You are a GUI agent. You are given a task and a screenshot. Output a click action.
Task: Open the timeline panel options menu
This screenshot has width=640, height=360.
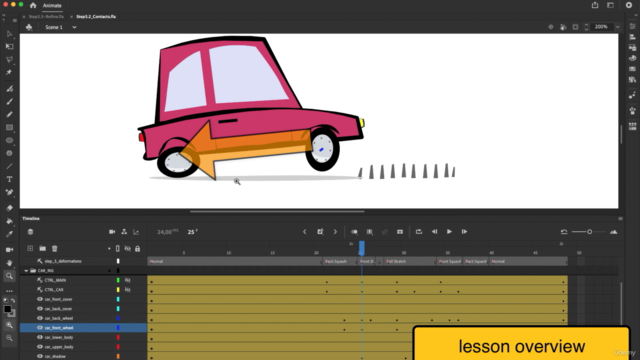620,219
